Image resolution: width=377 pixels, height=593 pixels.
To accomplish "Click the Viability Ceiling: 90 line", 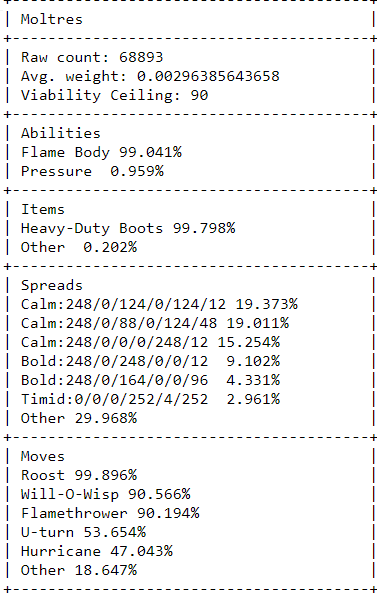I will (114, 95).
